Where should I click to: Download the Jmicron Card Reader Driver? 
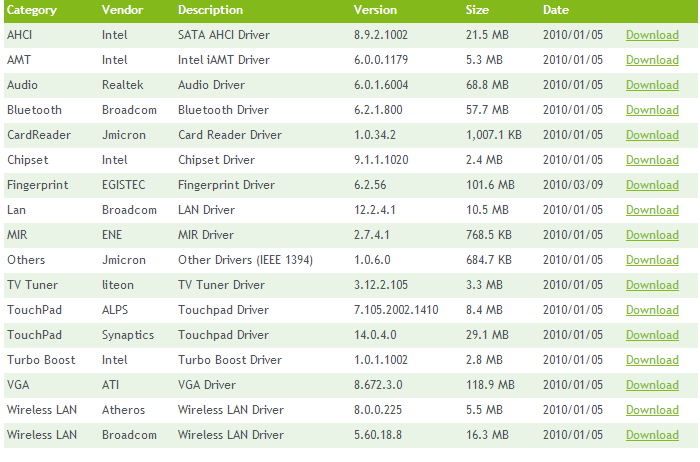pyautogui.click(x=652, y=135)
